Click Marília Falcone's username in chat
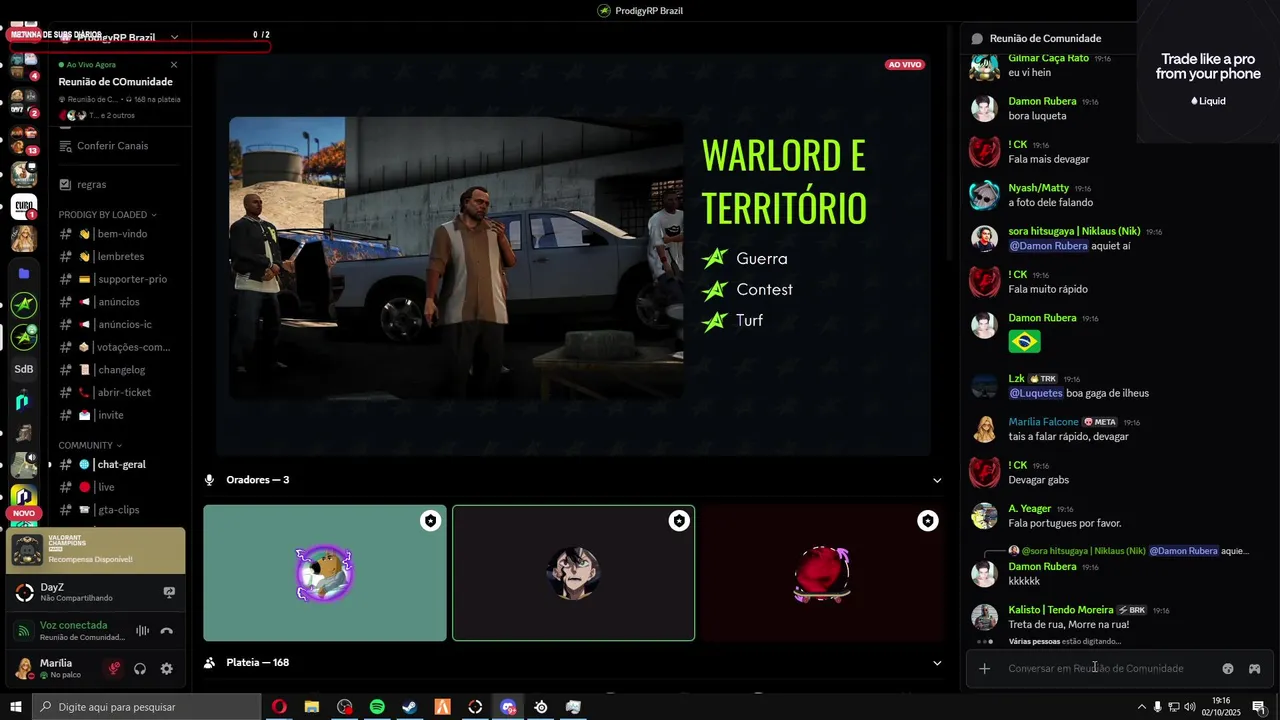The width and height of the screenshot is (1280, 720). tap(1043, 422)
